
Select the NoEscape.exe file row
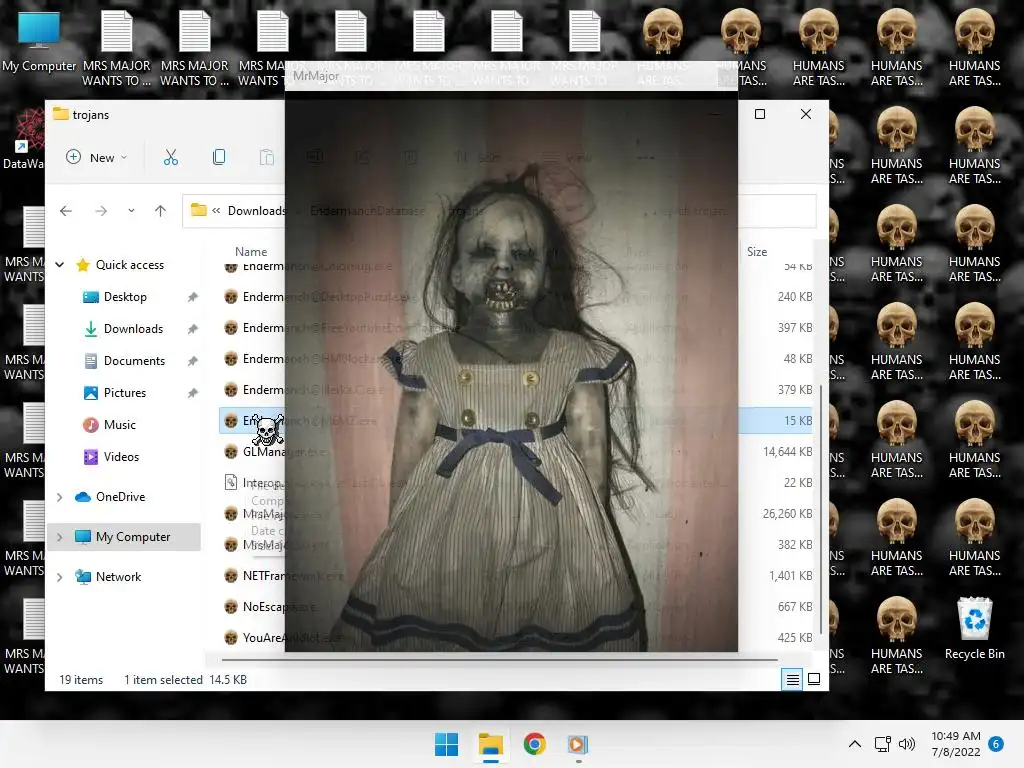coord(516,607)
